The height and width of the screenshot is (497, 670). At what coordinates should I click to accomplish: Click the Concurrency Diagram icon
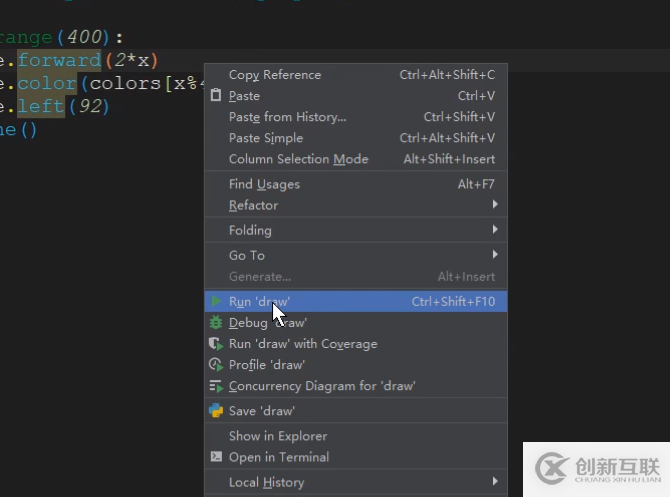(216, 386)
